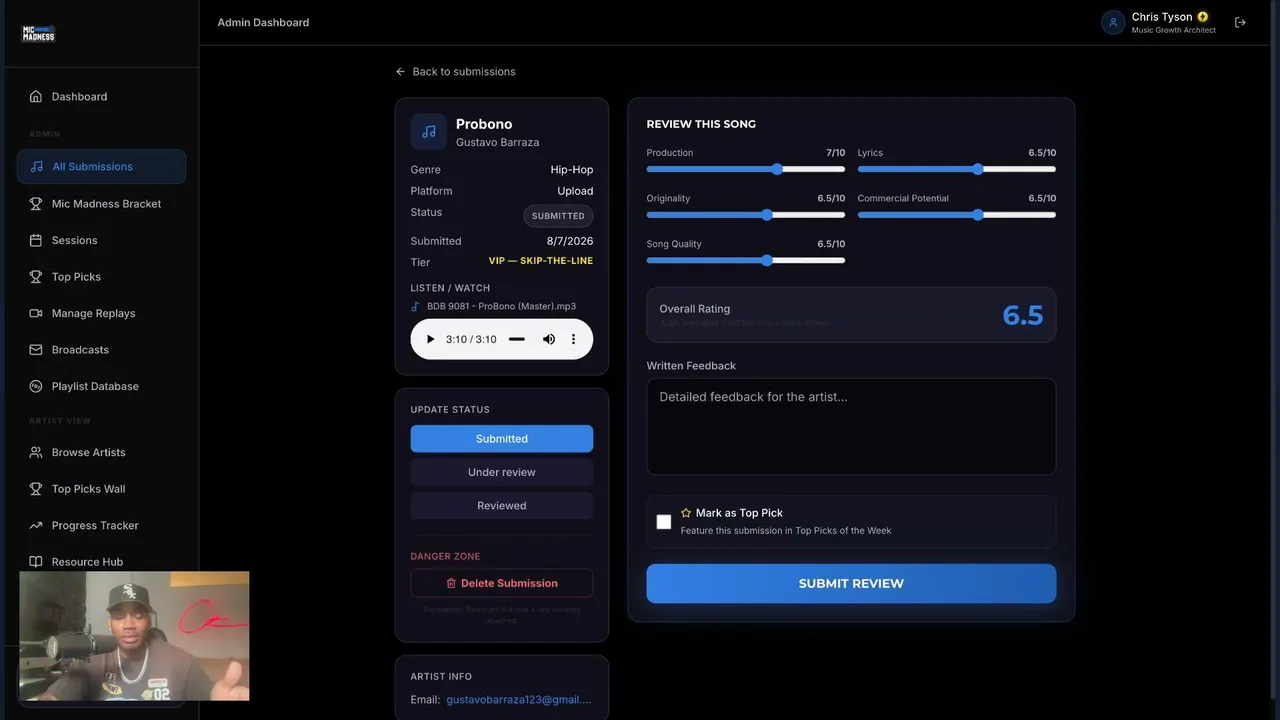Screen dimensions: 1280x720
Task: Click the trash icon in Delete Submission
Action: (451, 583)
